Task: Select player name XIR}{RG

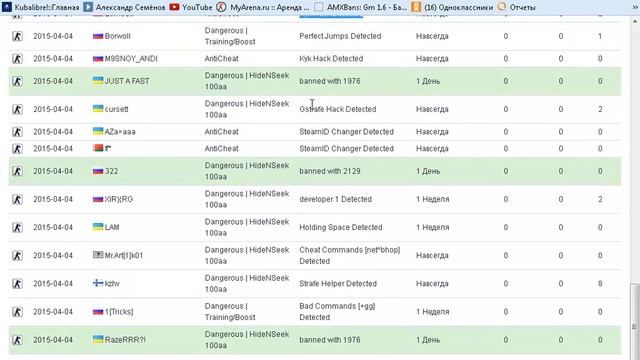Action: 119,199
